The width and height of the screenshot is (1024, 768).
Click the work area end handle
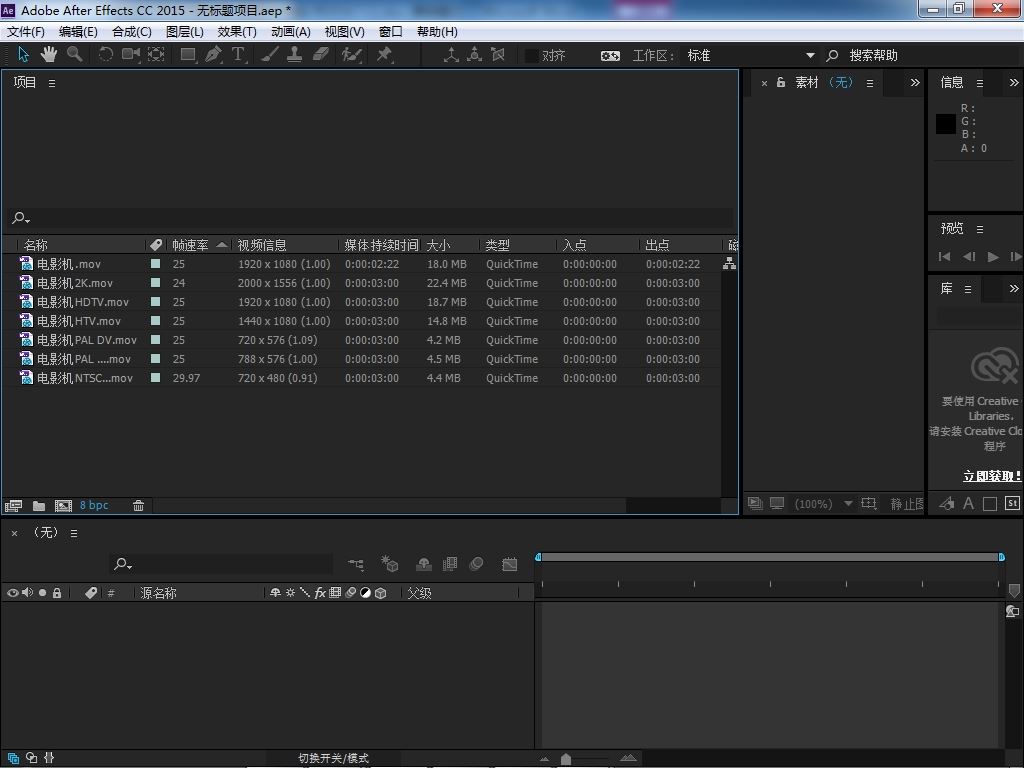click(1001, 557)
